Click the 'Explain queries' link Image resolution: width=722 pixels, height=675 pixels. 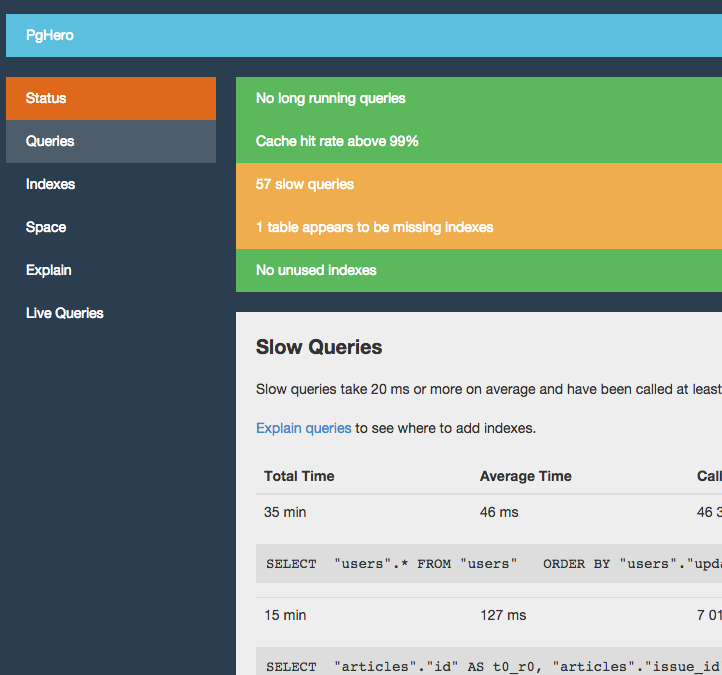pyautogui.click(x=303, y=428)
